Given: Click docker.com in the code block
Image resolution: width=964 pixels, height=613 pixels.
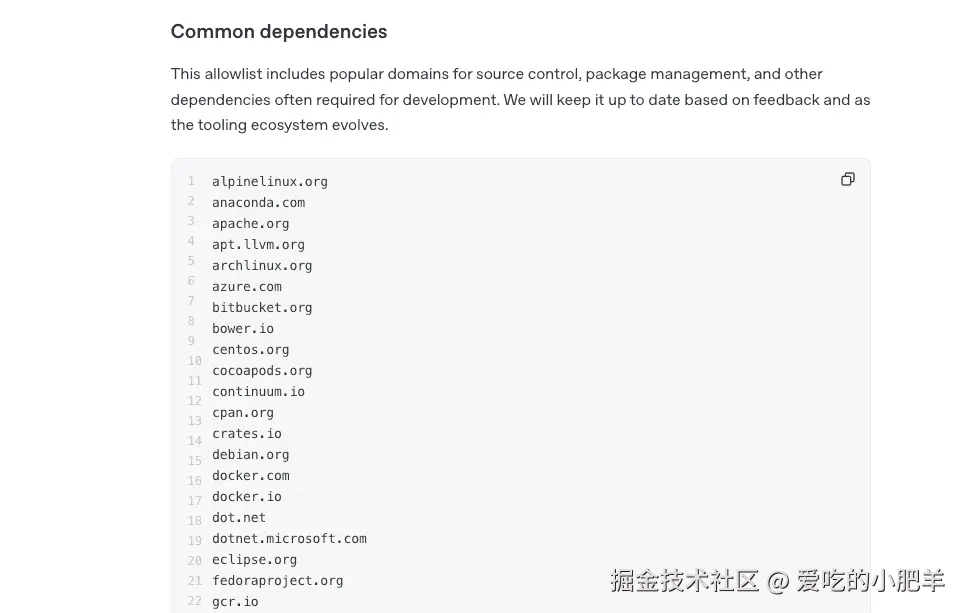Looking at the screenshot, I should point(250,475).
